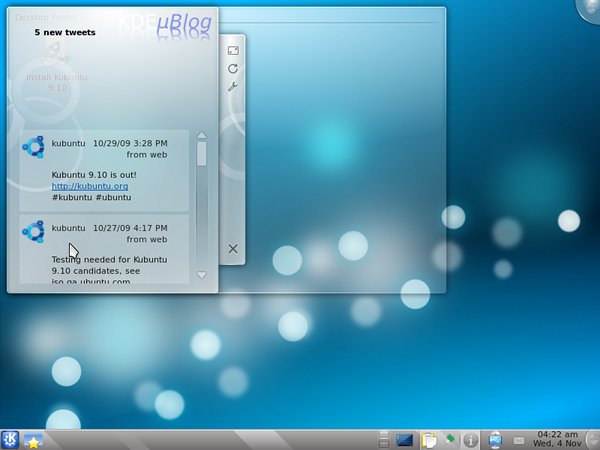Click the scroll down arrow of tweet list

tap(202, 275)
